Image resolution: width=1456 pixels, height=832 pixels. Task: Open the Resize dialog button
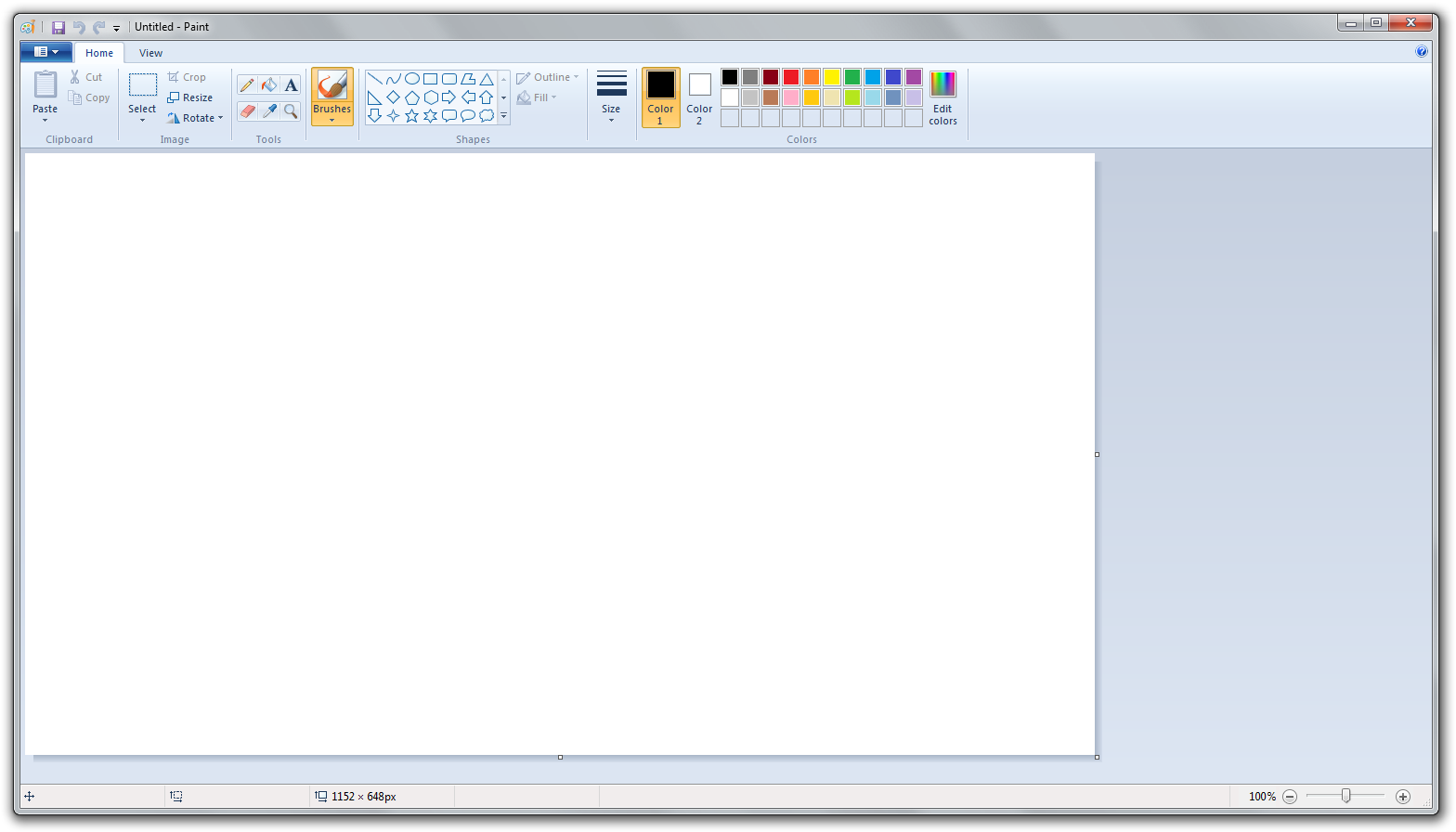click(190, 97)
